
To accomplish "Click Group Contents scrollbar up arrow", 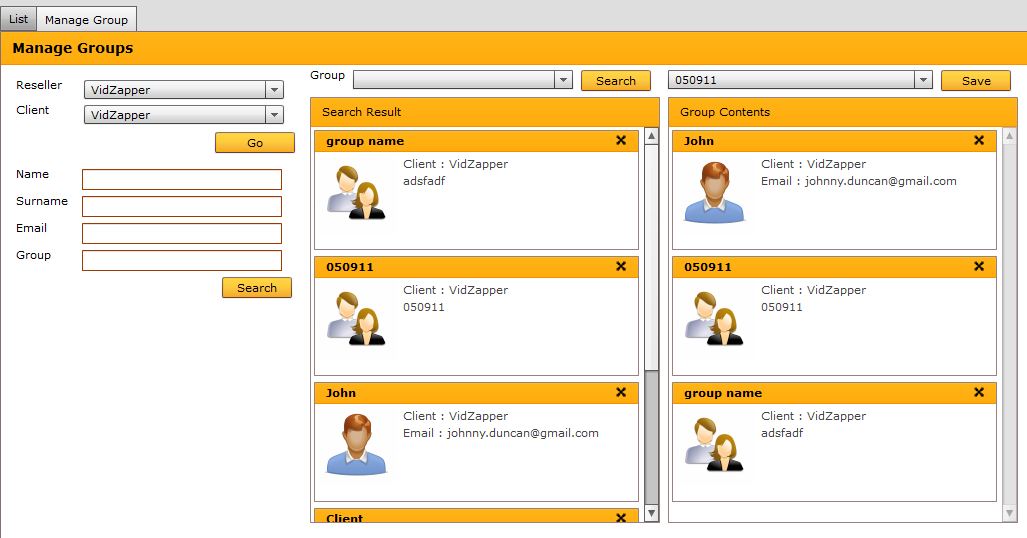I will point(1009,136).
